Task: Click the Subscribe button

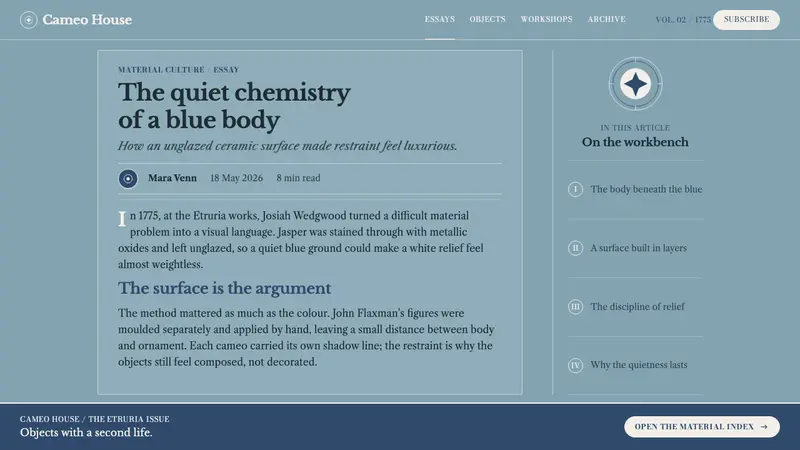Action: pyautogui.click(x=746, y=19)
